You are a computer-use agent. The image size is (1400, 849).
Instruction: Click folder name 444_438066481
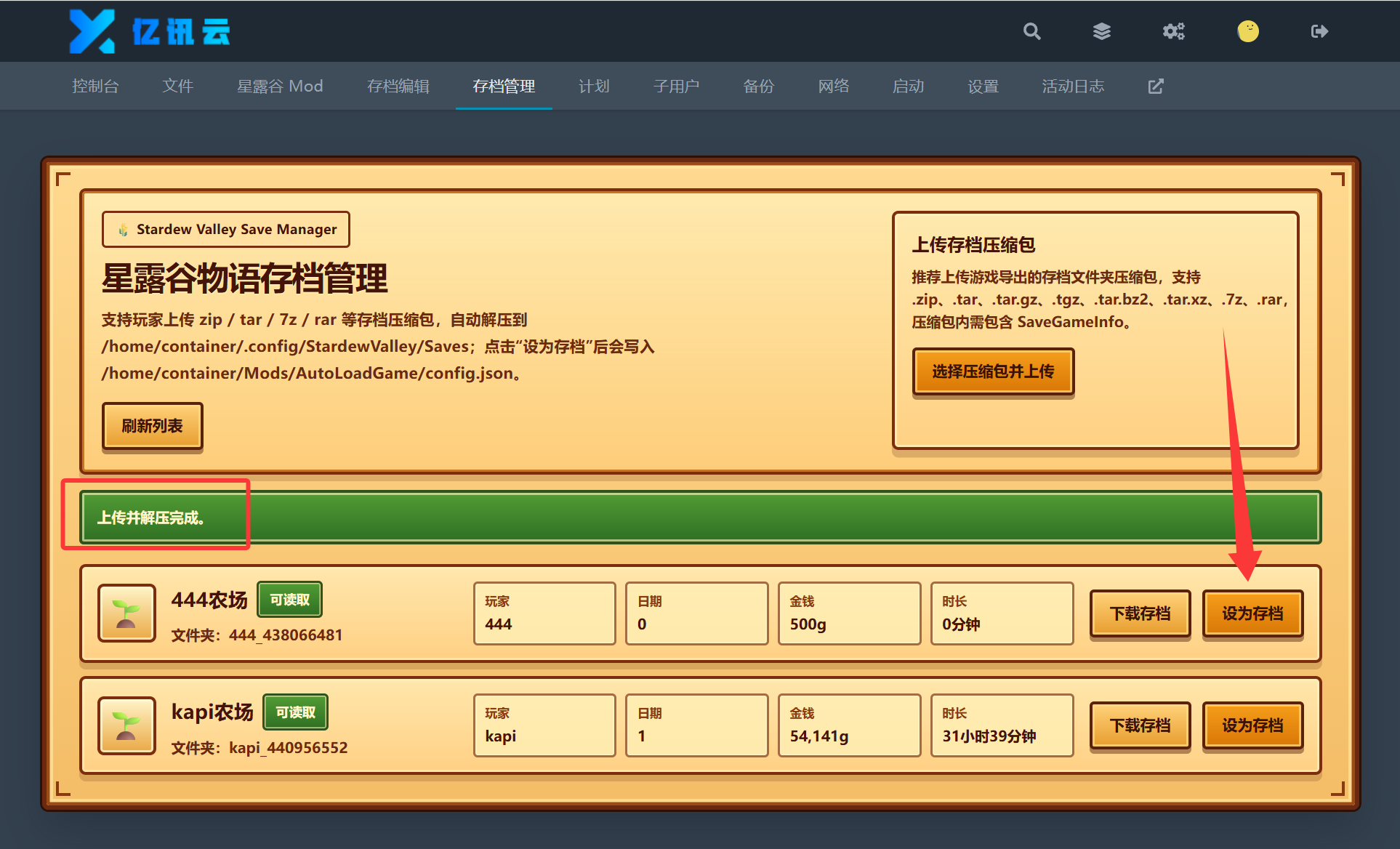(x=286, y=635)
